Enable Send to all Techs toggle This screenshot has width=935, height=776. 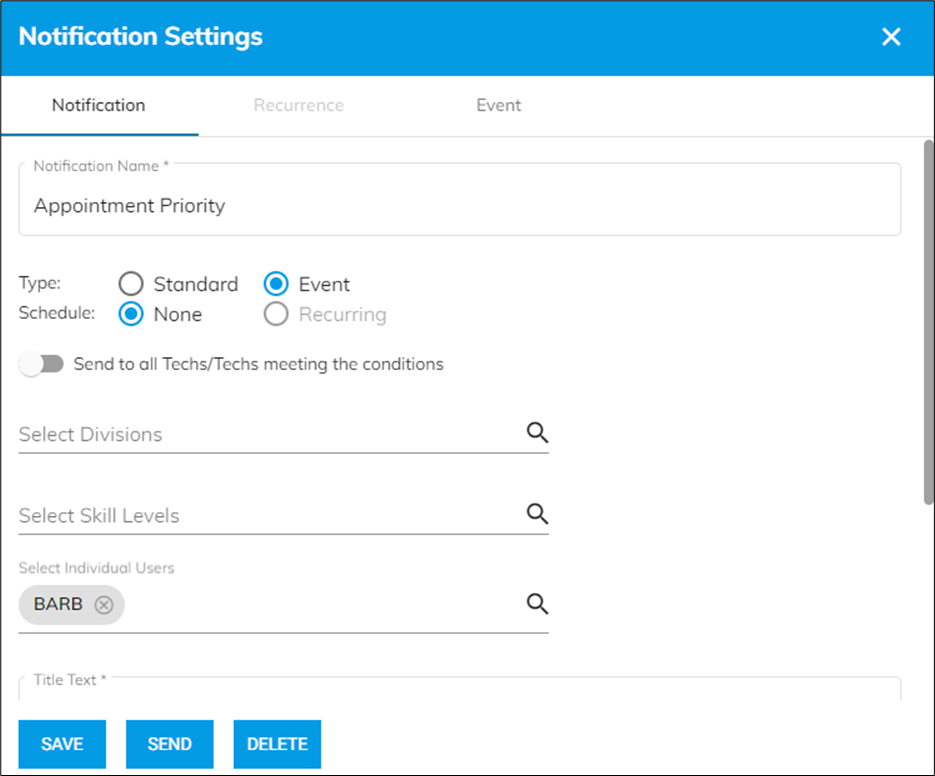(41, 363)
